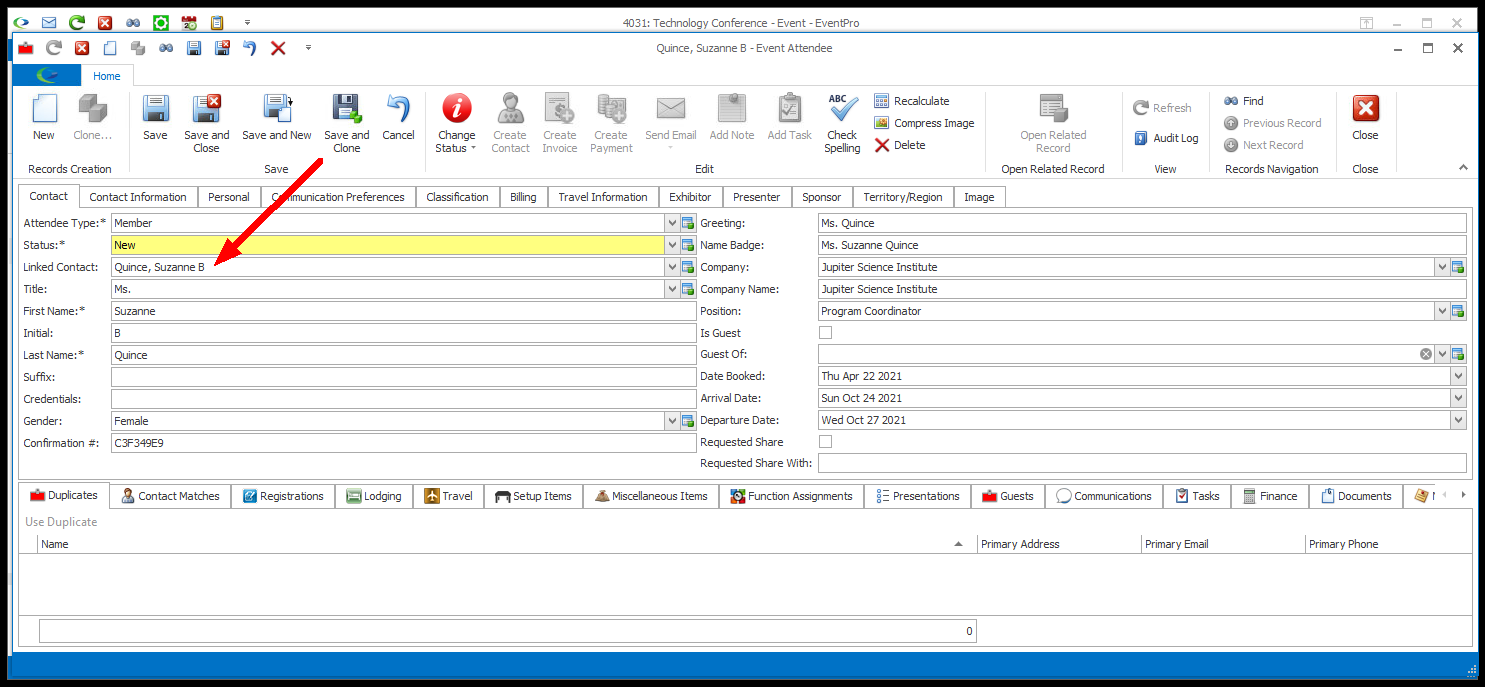The image size is (1485, 687).
Task: Expand the Position dropdown arrow
Action: point(1442,311)
